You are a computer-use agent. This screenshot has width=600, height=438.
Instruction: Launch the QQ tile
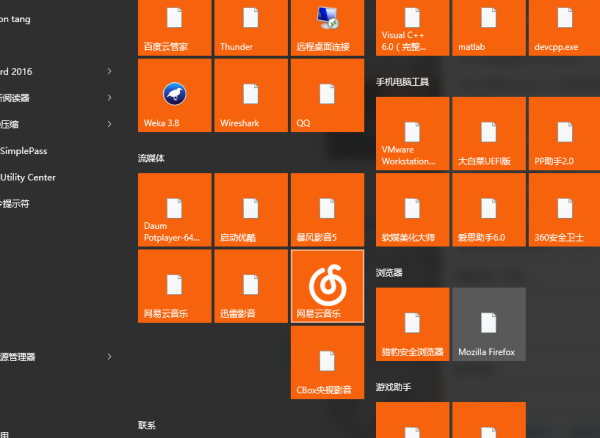click(x=328, y=95)
